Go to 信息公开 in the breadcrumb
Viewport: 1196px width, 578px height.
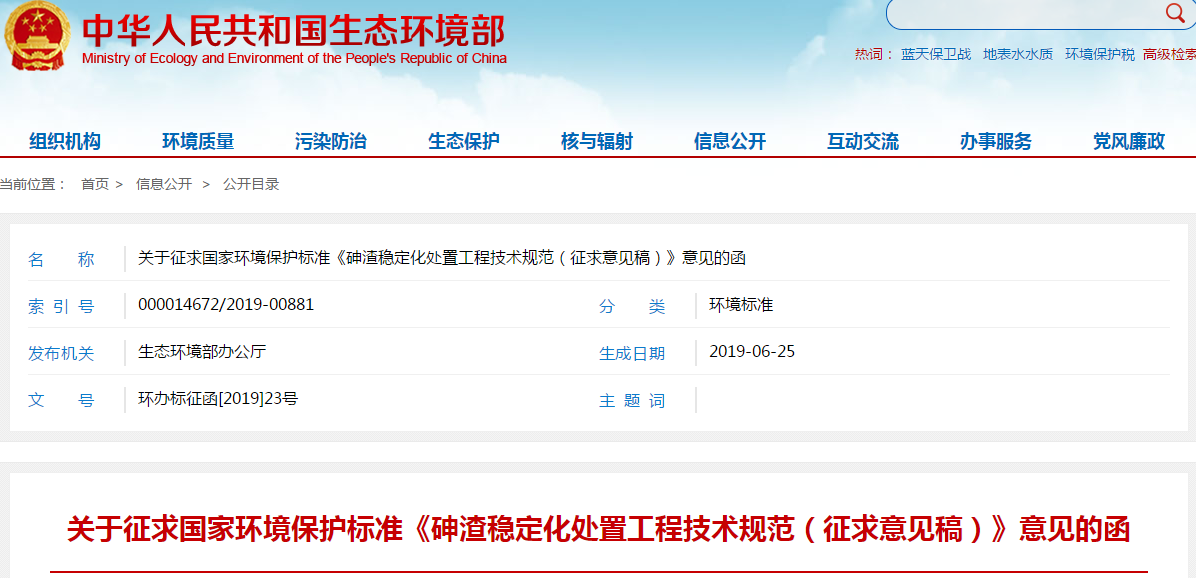164,185
